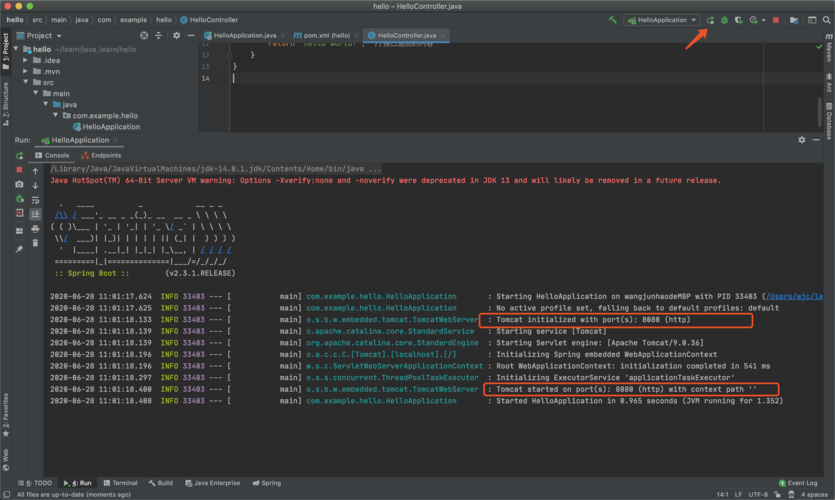
Task: Rerun HelloApplication from the main toolbar
Action: coord(710,20)
